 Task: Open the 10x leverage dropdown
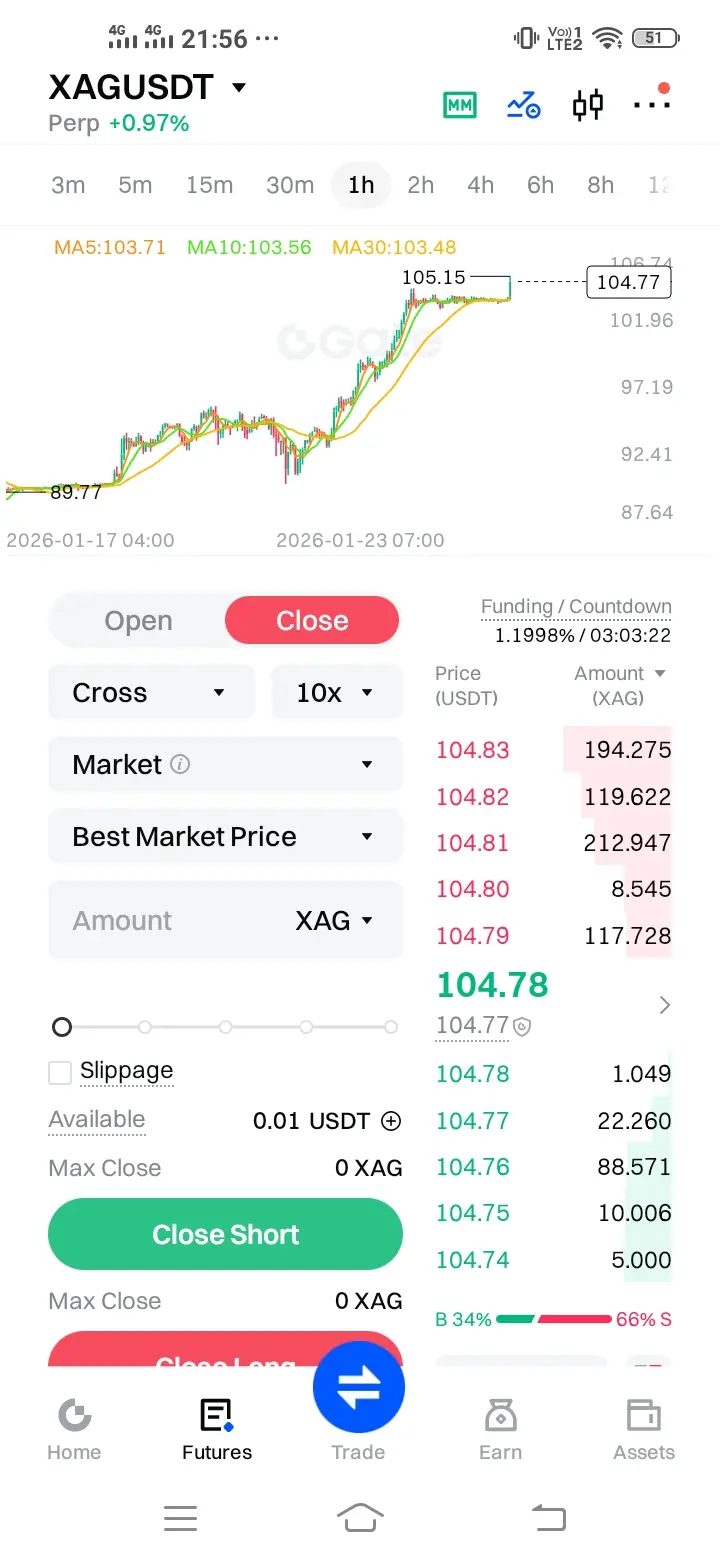click(x=336, y=693)
